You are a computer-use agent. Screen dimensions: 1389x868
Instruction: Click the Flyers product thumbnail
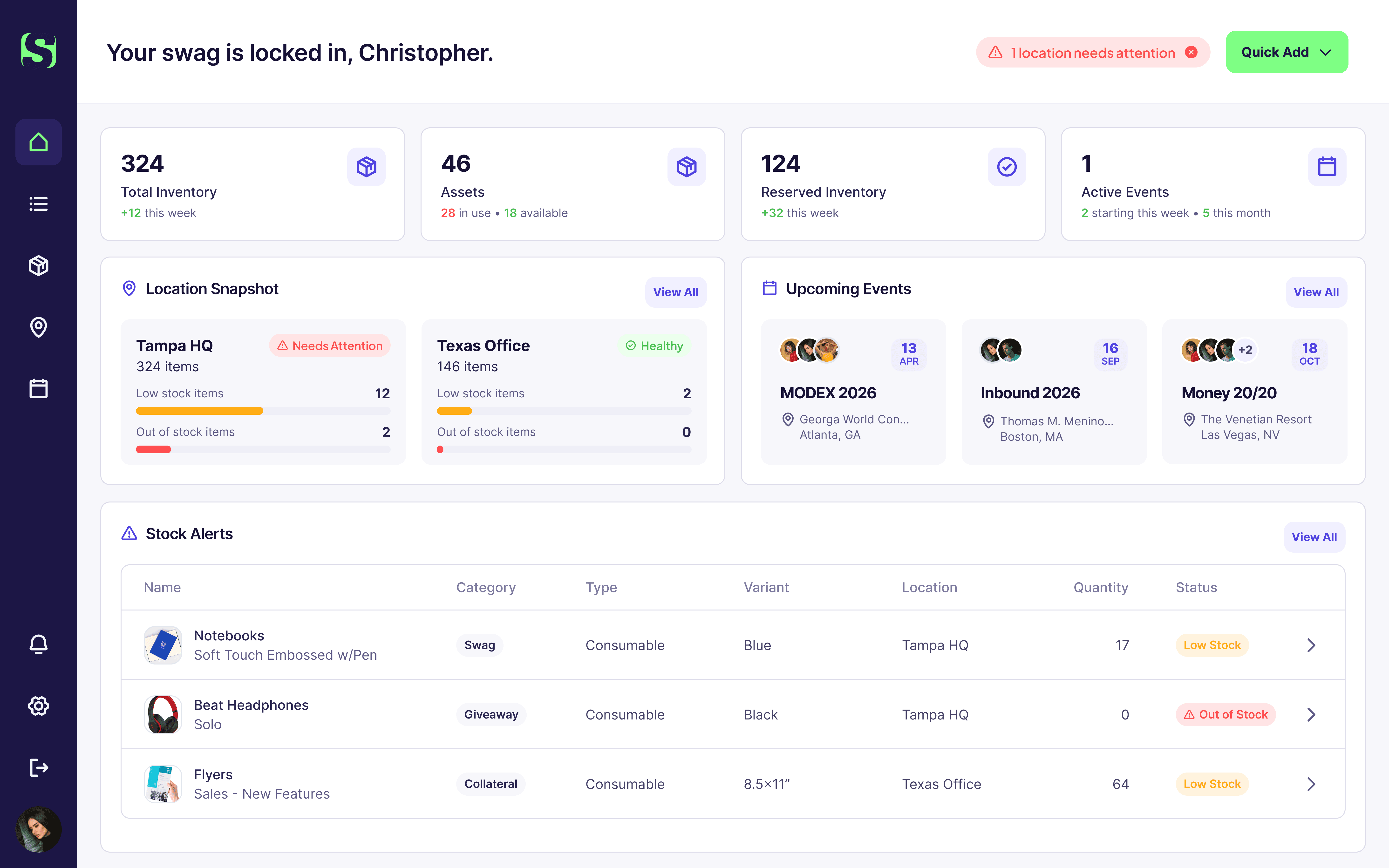click(x=163, y=784)
